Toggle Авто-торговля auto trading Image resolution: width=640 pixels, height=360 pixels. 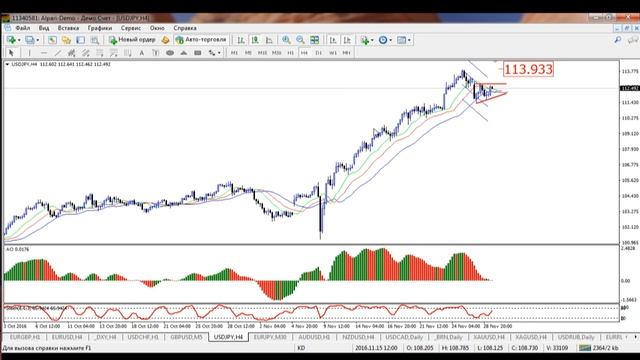coord(201,40)
